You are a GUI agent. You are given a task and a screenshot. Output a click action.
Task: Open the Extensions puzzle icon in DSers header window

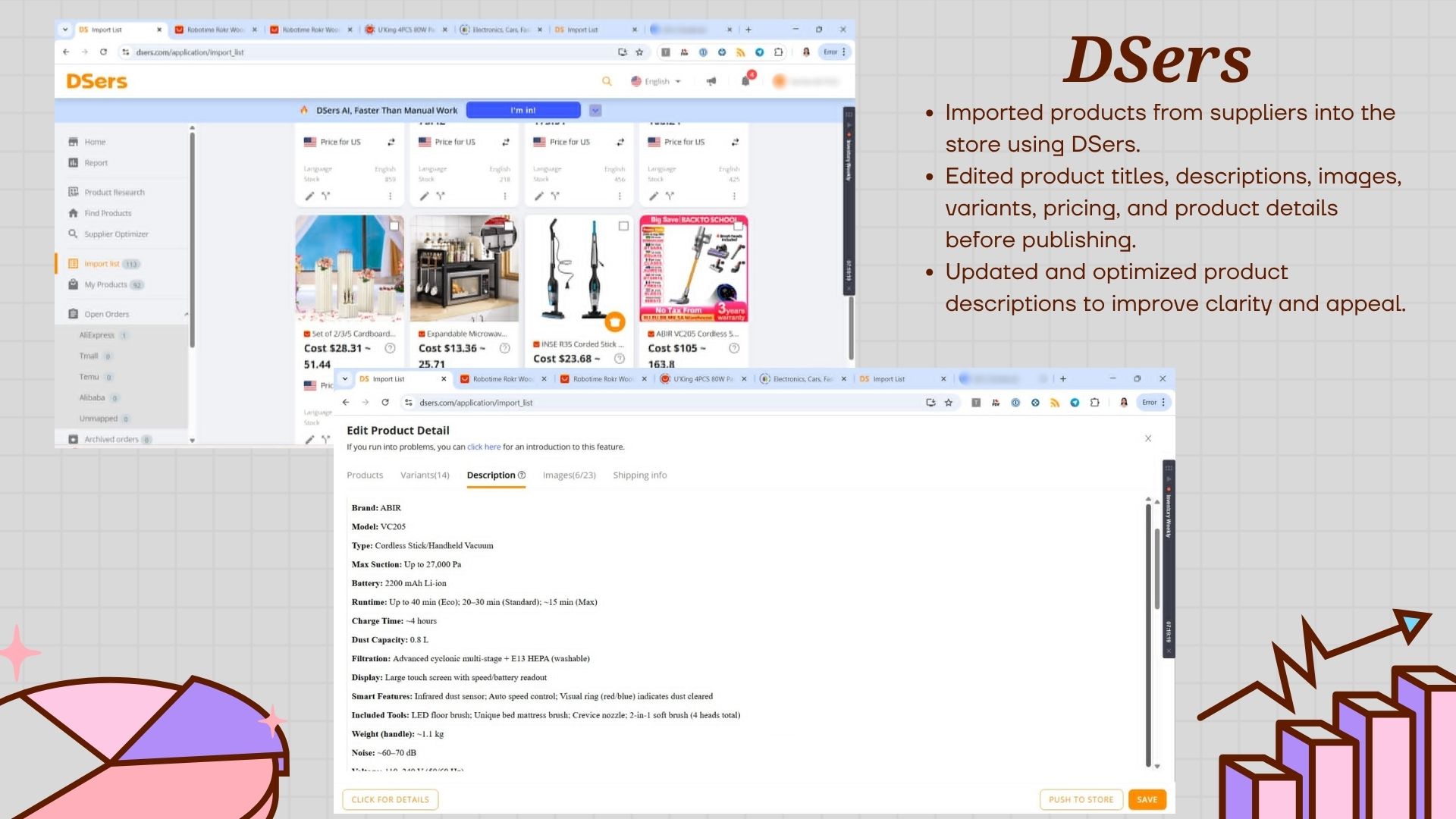[x=779, y=52]
